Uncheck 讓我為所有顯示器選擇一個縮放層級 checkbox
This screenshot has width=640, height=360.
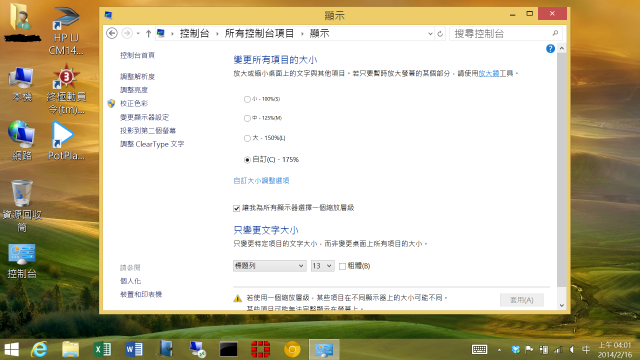tap(236, 208)
